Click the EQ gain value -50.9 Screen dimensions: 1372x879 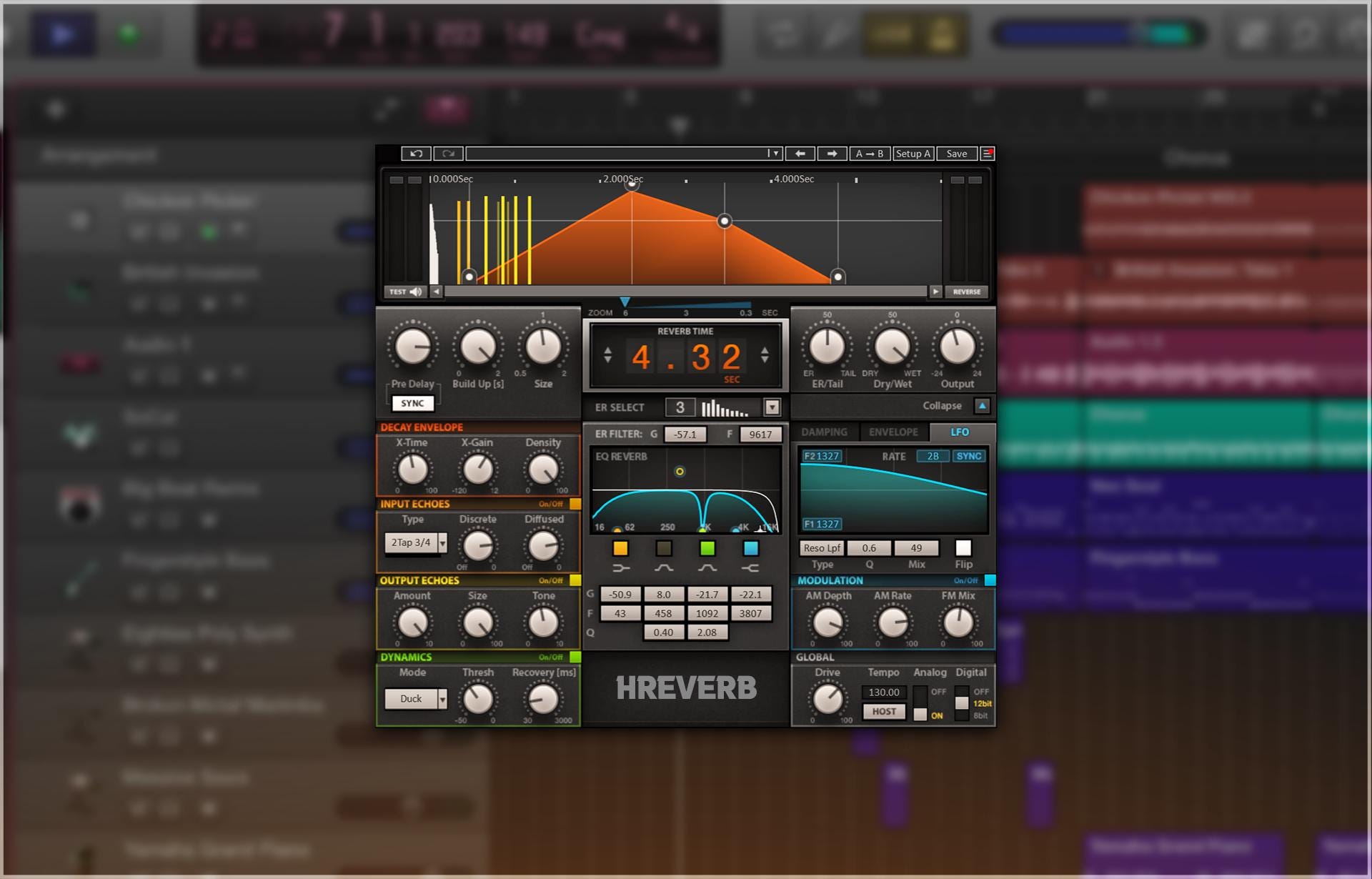[620, 595]
